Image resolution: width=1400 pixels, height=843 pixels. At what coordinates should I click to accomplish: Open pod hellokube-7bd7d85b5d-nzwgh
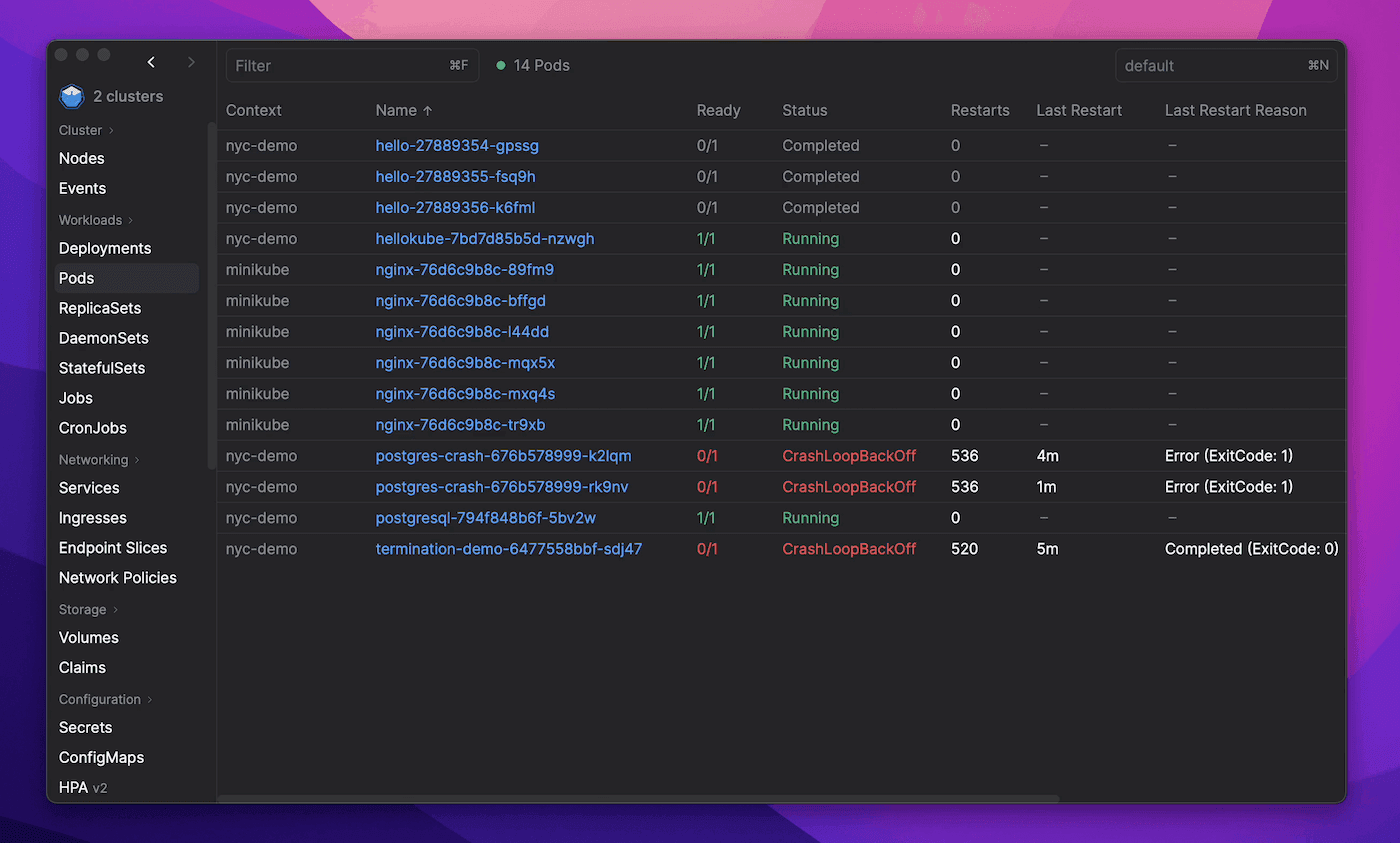(484, 238)
